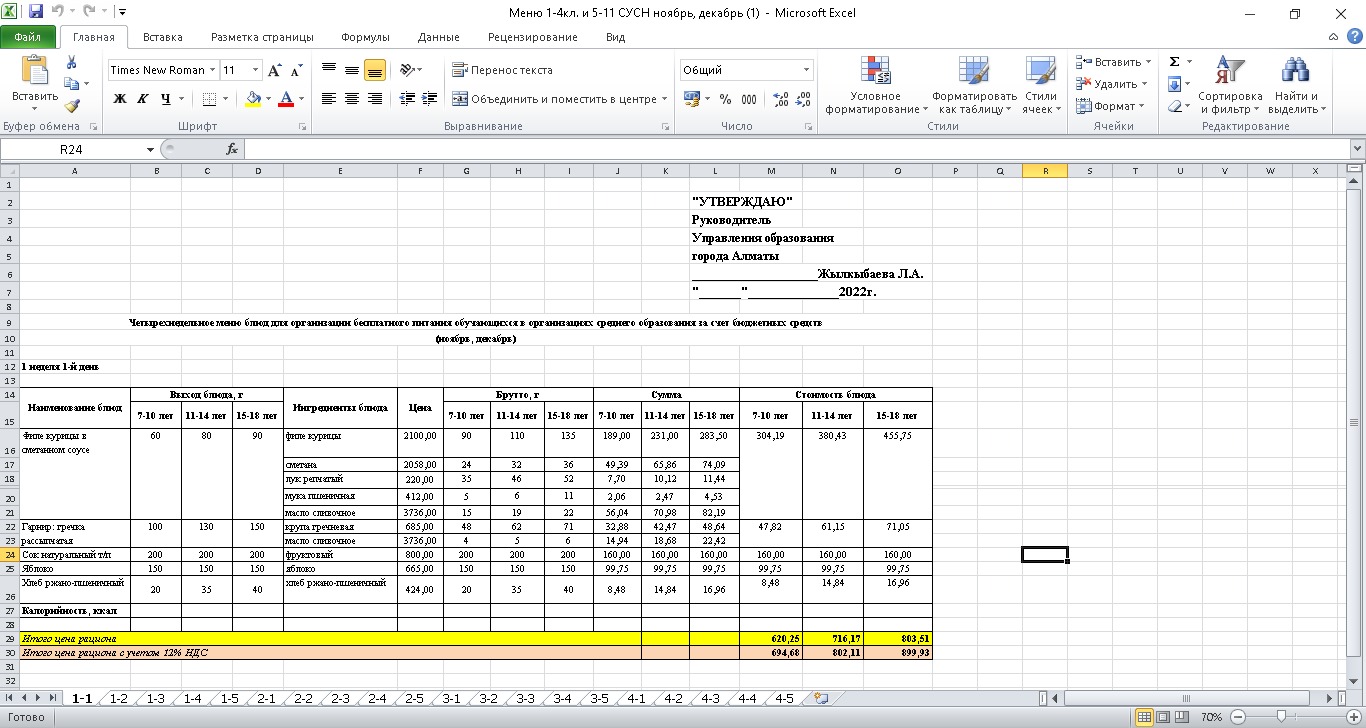
Task: Click the AutoSum sigma icon
Action: coord(1174,62)
